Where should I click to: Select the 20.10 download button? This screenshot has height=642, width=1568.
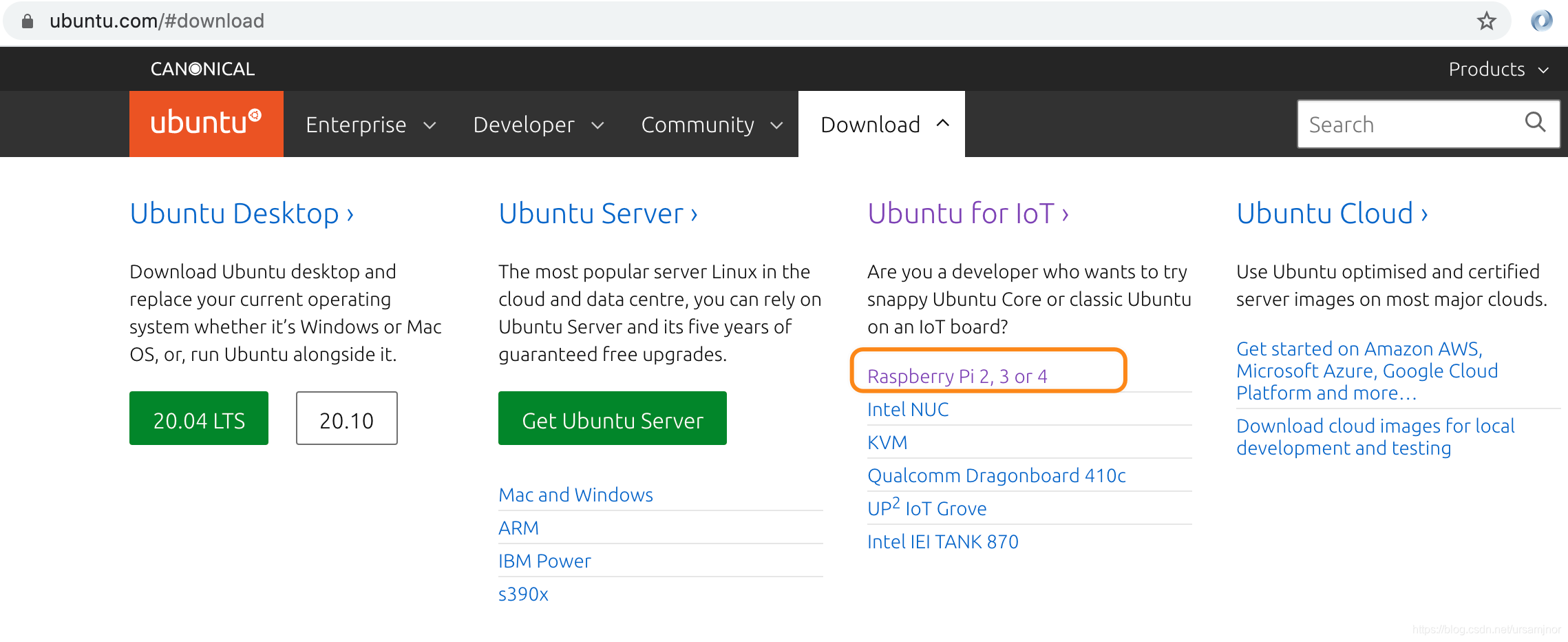pyautogui.click(x=347, y=418)
